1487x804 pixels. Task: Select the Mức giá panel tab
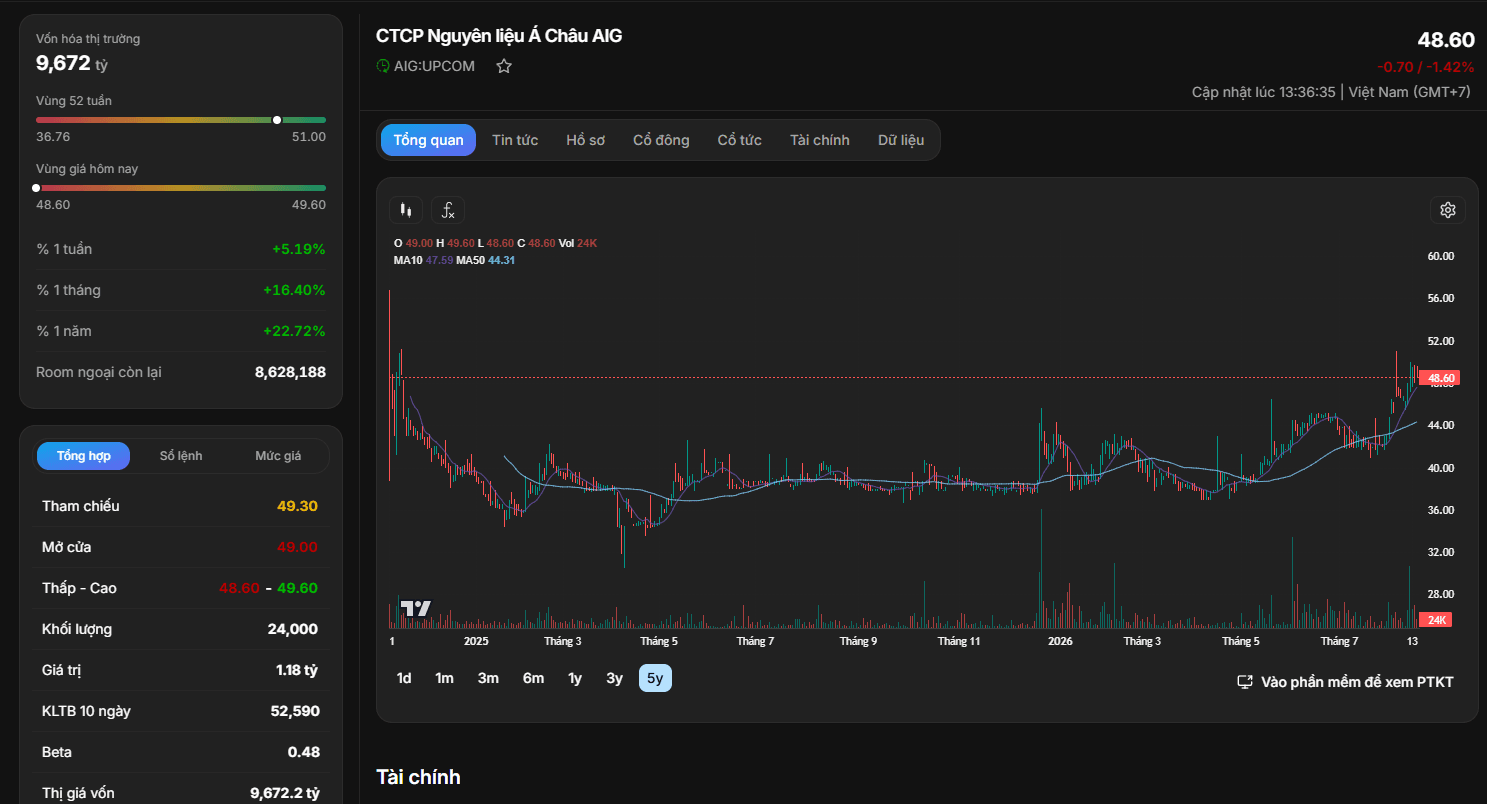(x=278, y=456)
